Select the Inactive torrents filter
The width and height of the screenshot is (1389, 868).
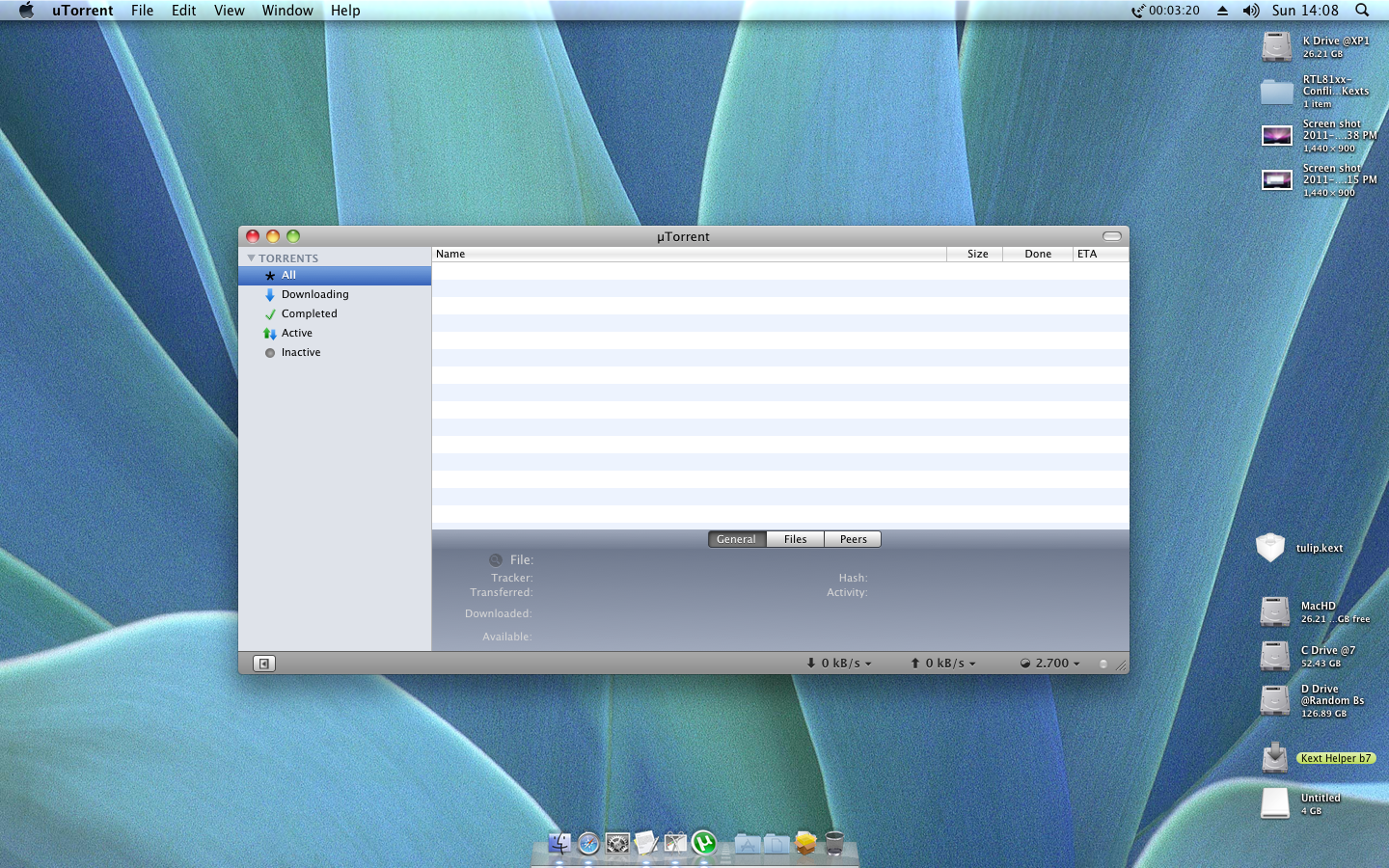[x=335, y=353]
